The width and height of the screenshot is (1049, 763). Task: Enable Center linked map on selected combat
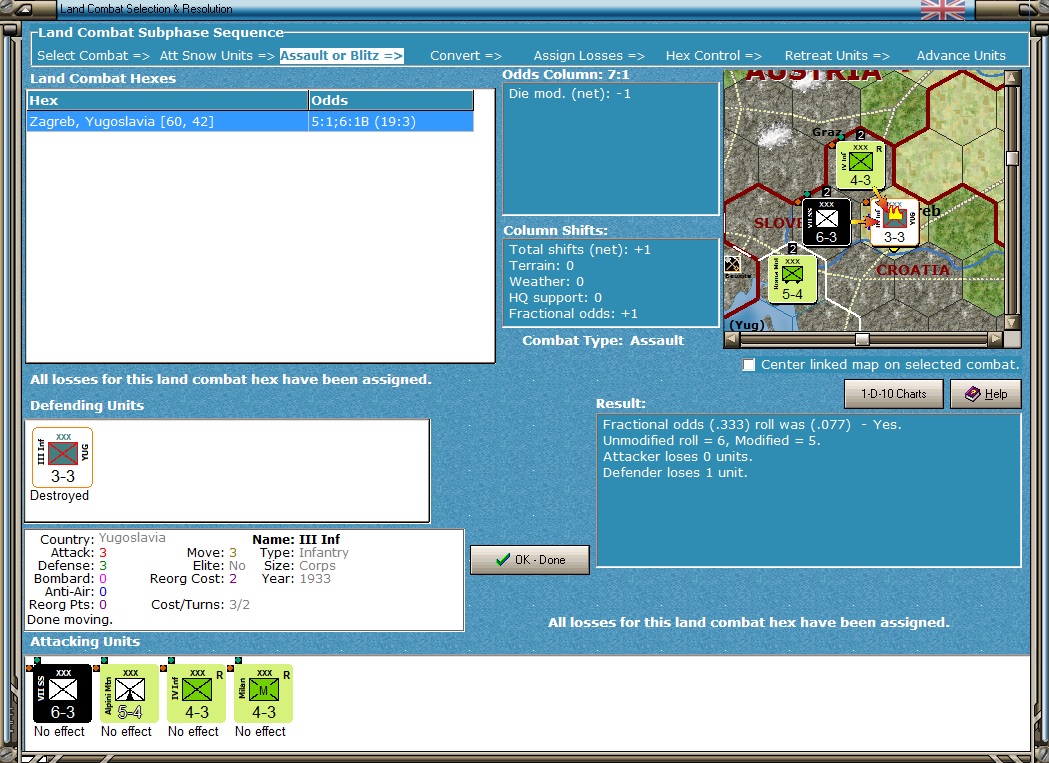[x=749, y=365]
